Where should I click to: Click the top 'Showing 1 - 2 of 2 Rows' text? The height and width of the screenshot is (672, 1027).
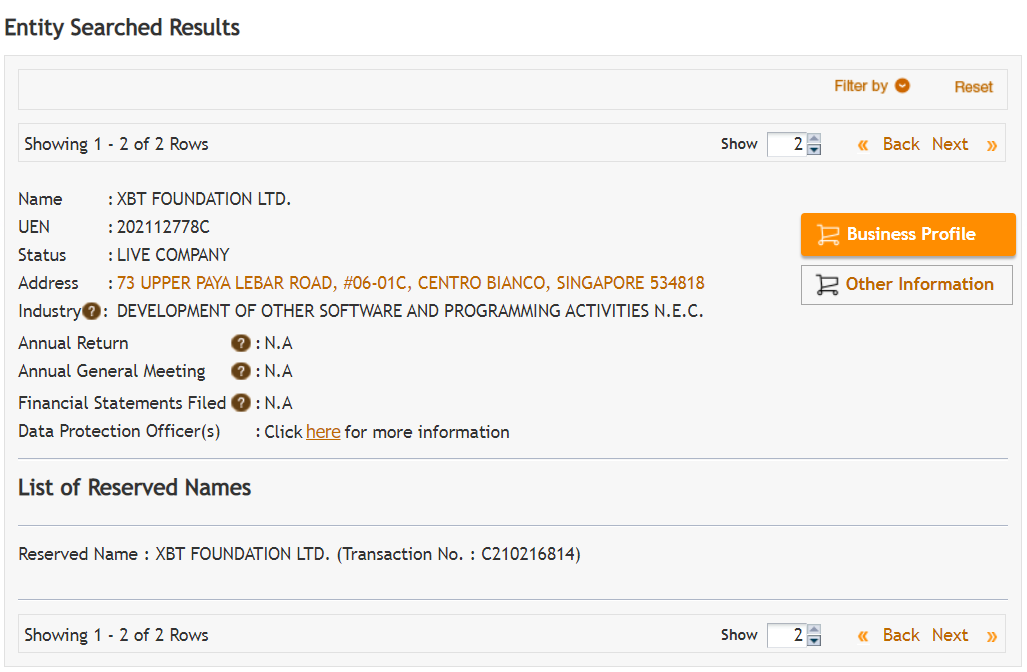click(116, 144)
